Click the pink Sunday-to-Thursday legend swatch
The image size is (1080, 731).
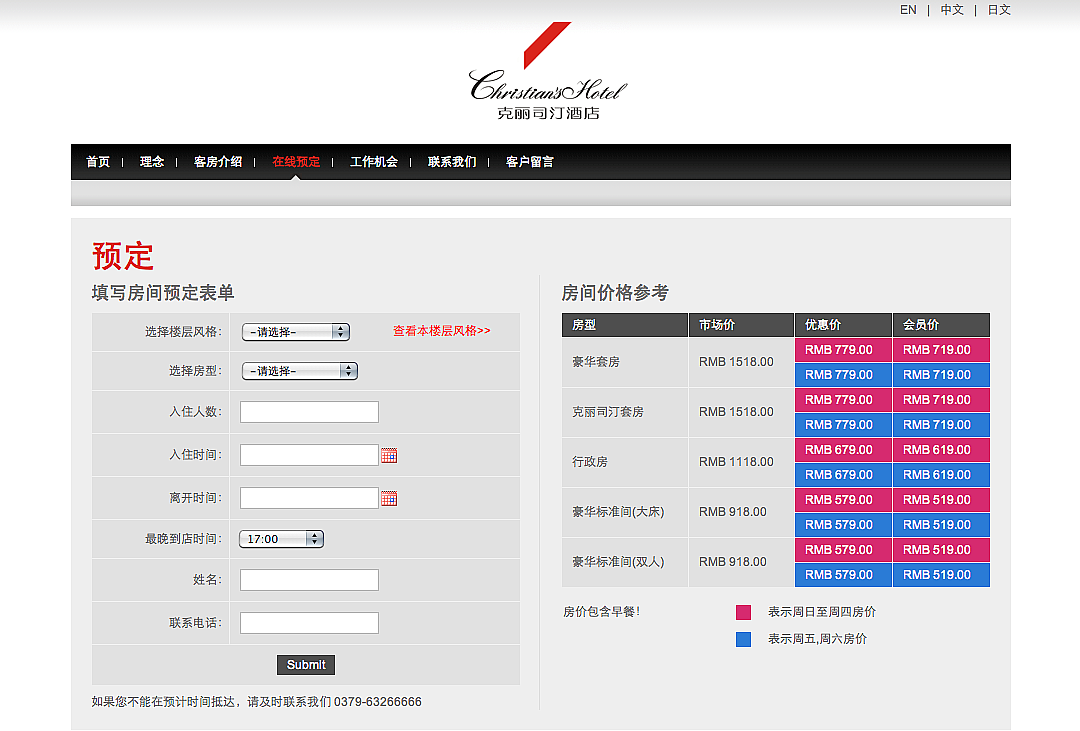pos(743,613)
